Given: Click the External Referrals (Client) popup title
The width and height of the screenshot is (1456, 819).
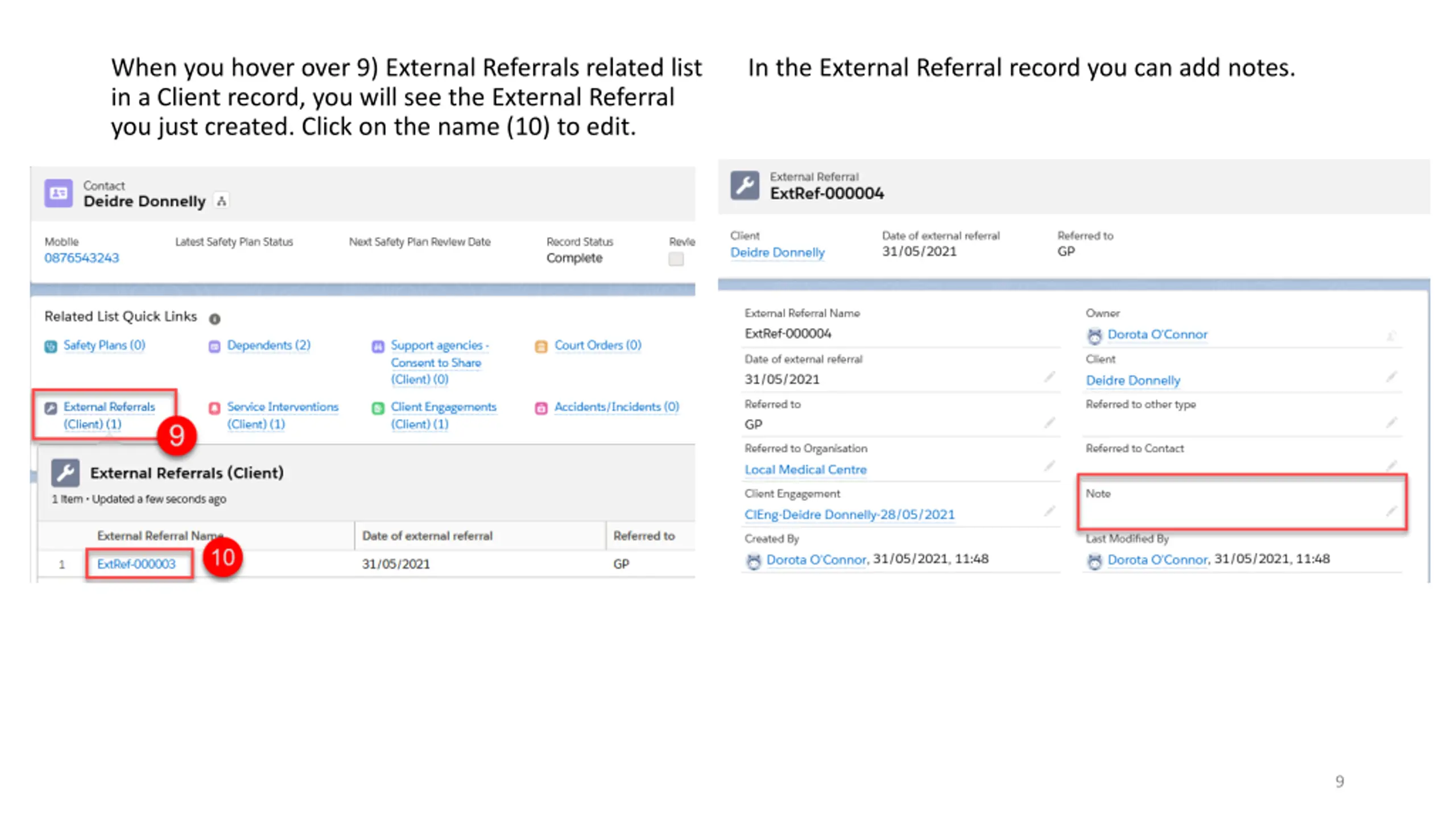Looking at the screenshot, I should point(187,473).
